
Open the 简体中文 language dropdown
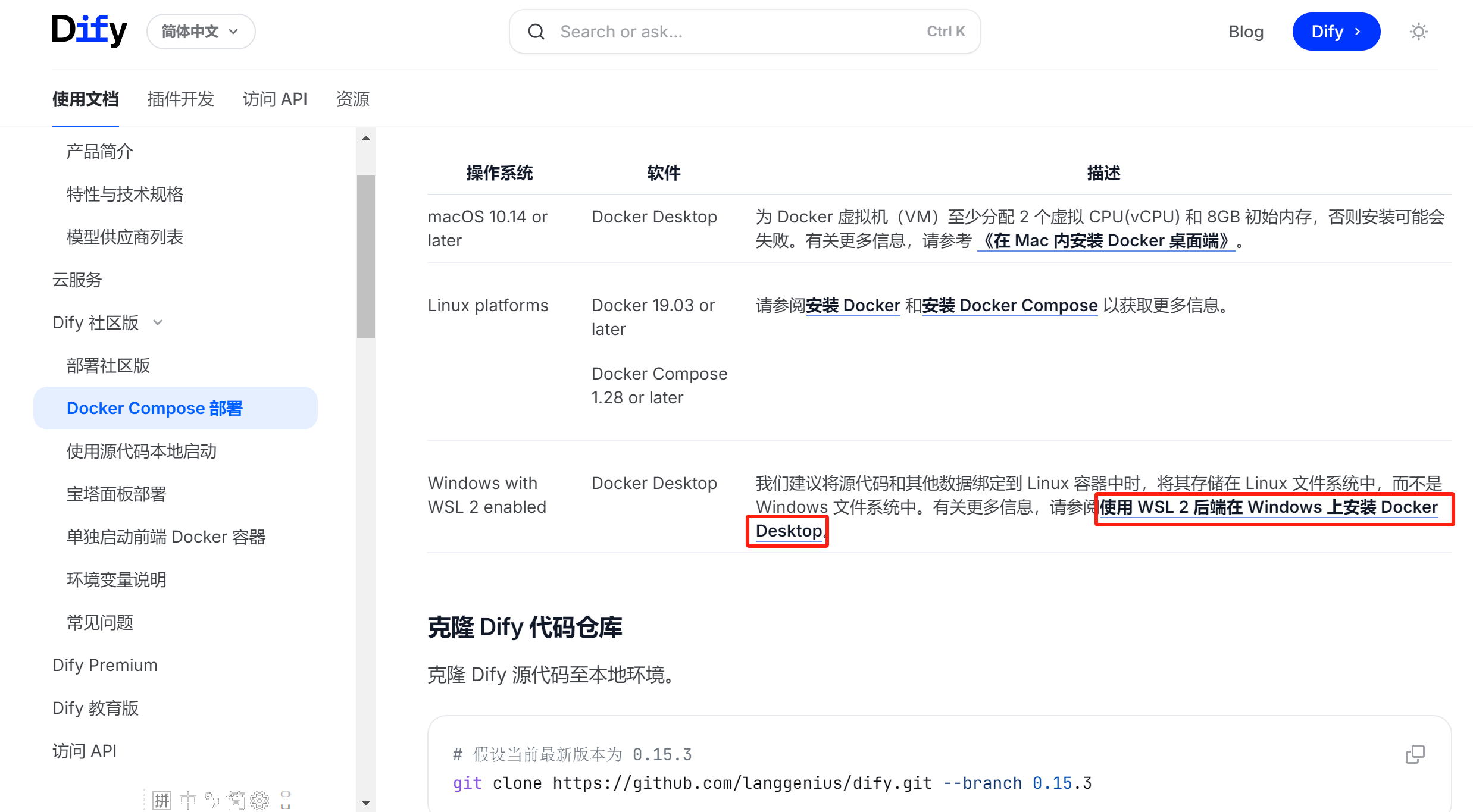[201, 32]
